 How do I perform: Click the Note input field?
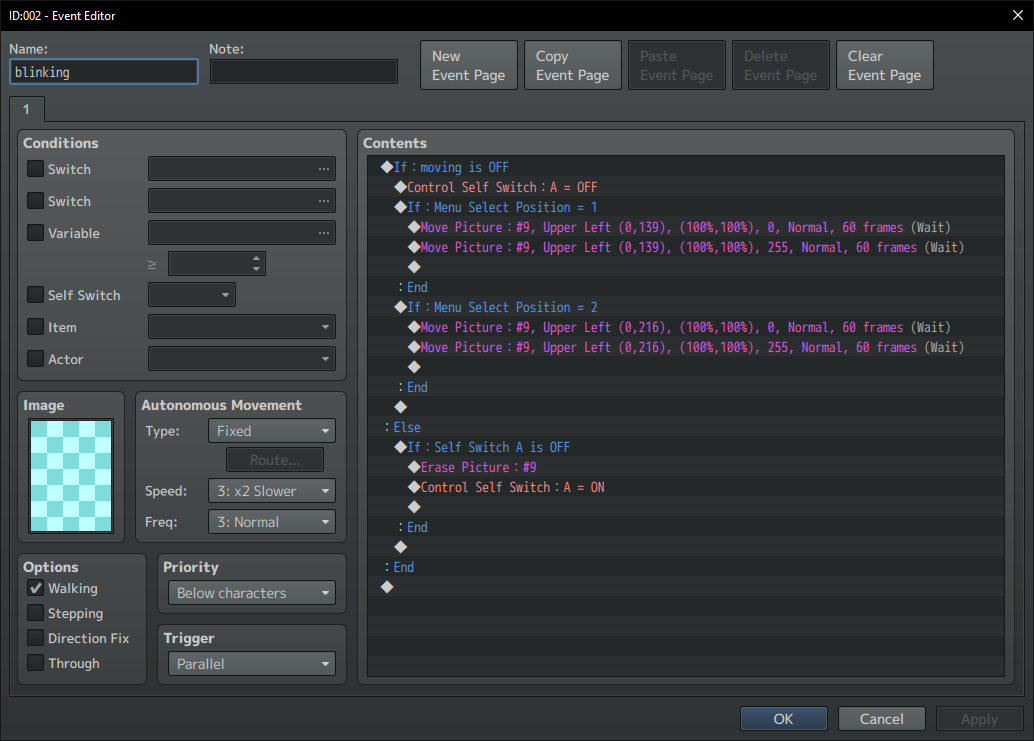[304, 72]
